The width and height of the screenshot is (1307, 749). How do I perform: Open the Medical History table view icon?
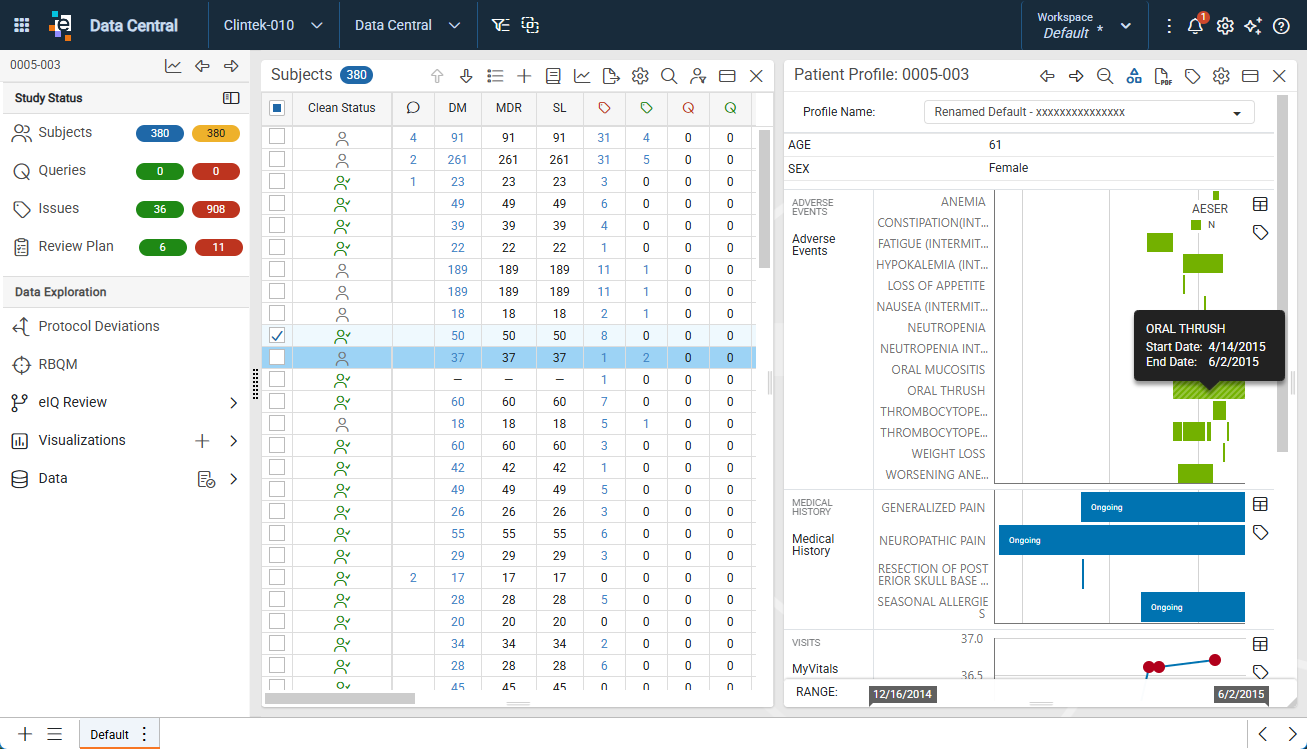(x=1260, y=504)
